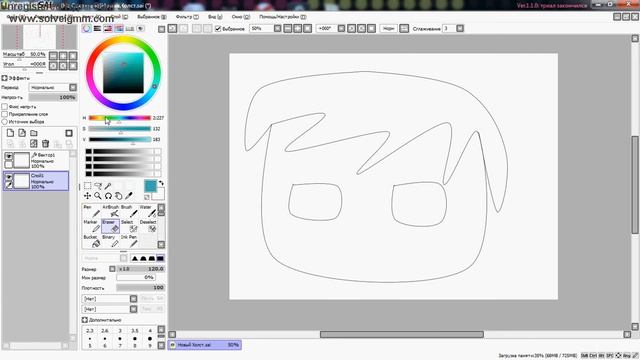Create a new layer folder
Screen dimensions: 640x360
click(34, 133)
